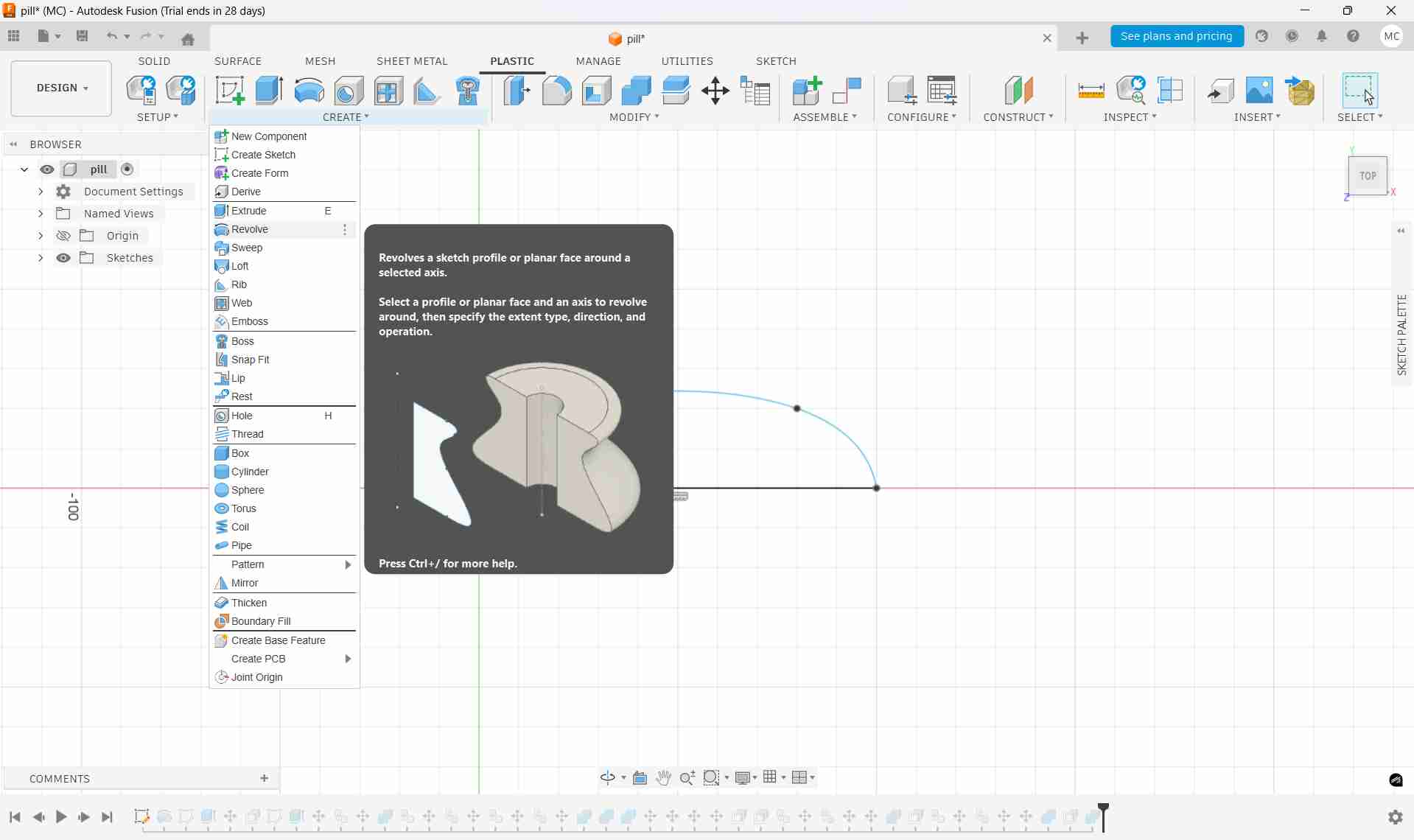Activate the Pan tool in the navigation bar
The width and height of the screenshot is (1414, 840).
[x=663, y=778]
